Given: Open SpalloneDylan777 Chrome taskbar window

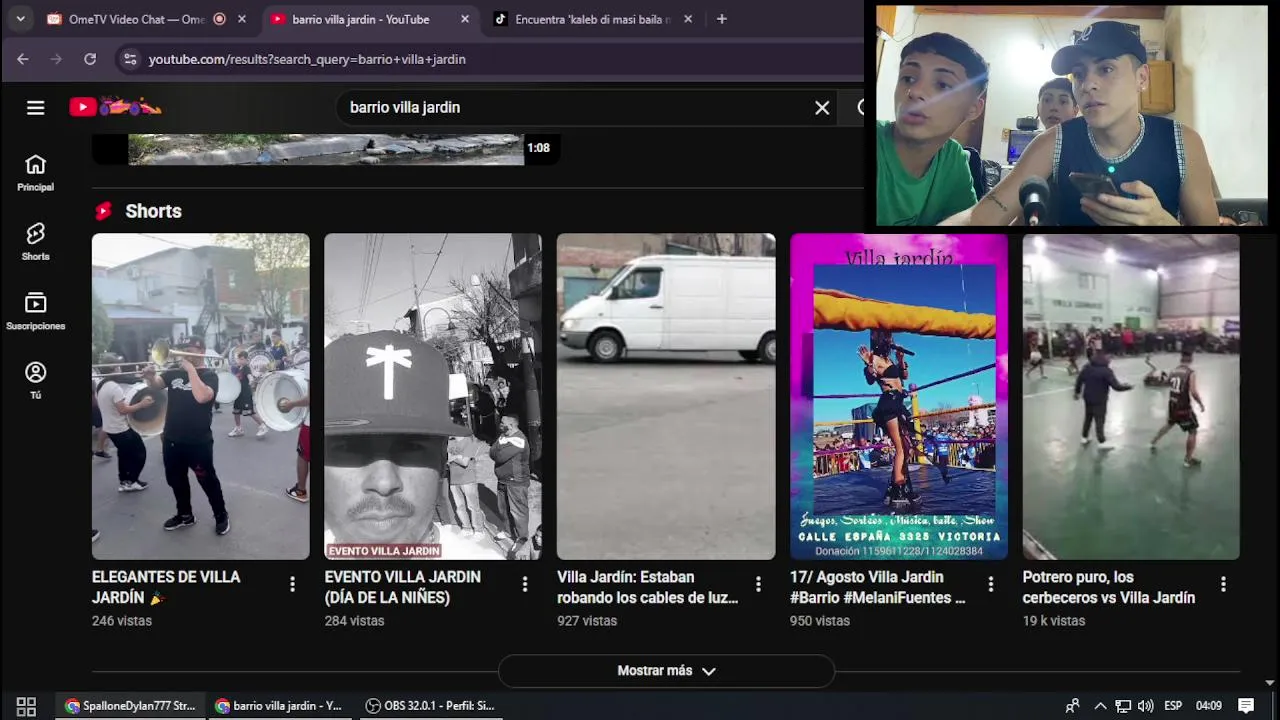Looking at the screenshot, I should (129, 706).
